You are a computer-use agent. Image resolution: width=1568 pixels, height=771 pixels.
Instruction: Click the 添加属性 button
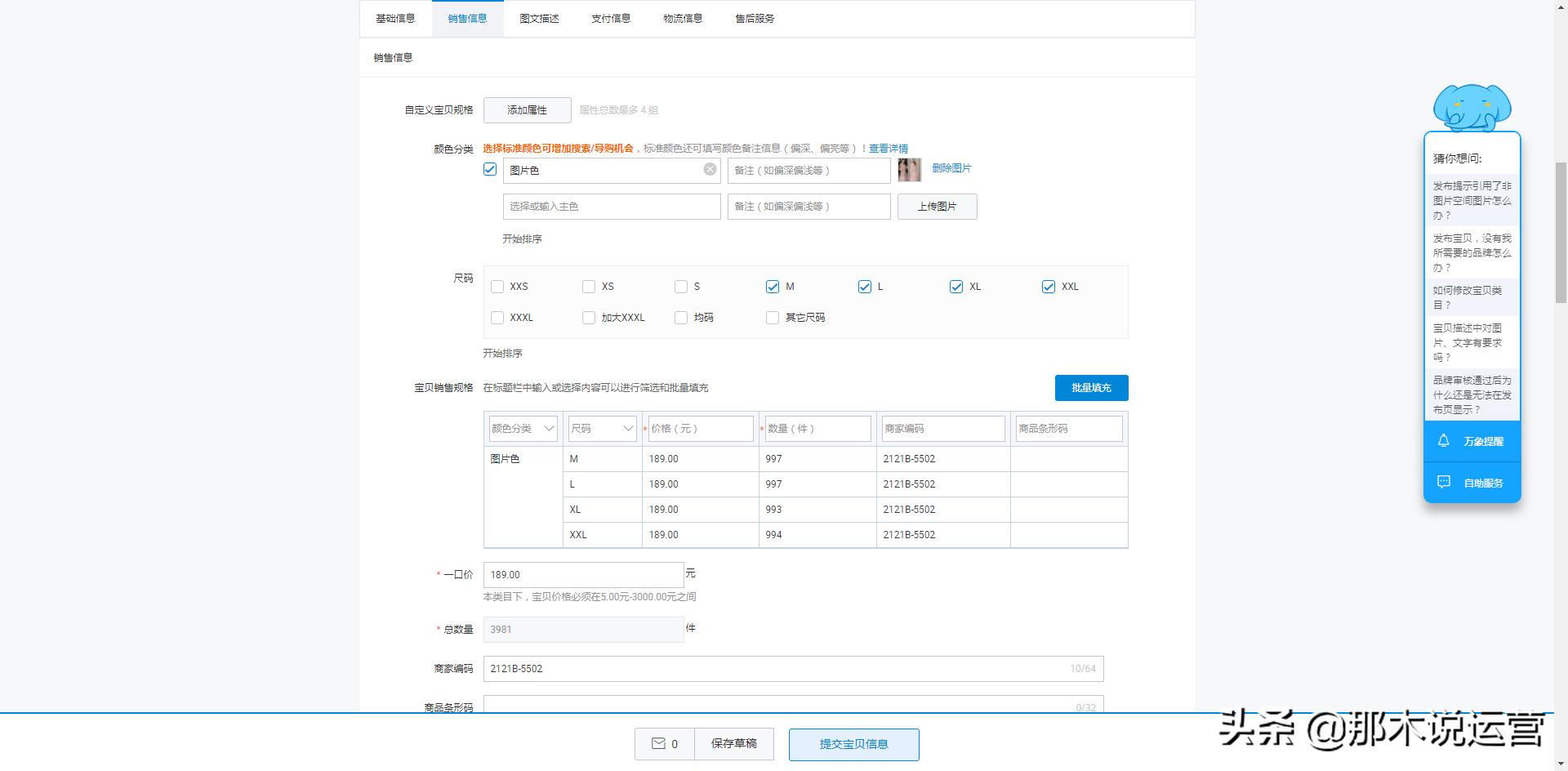(527, 109)
